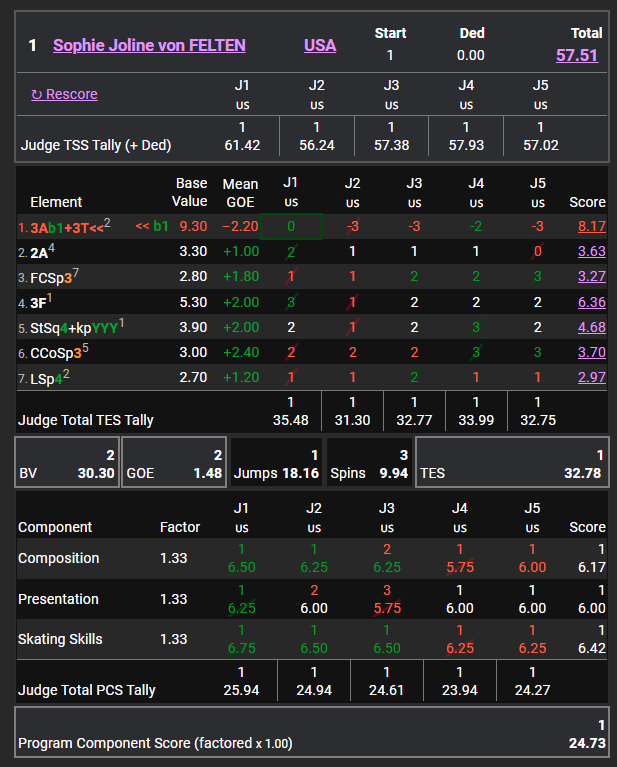Select the Spins 9.94 summary box
617x767 pixels.
click(369, 463)
